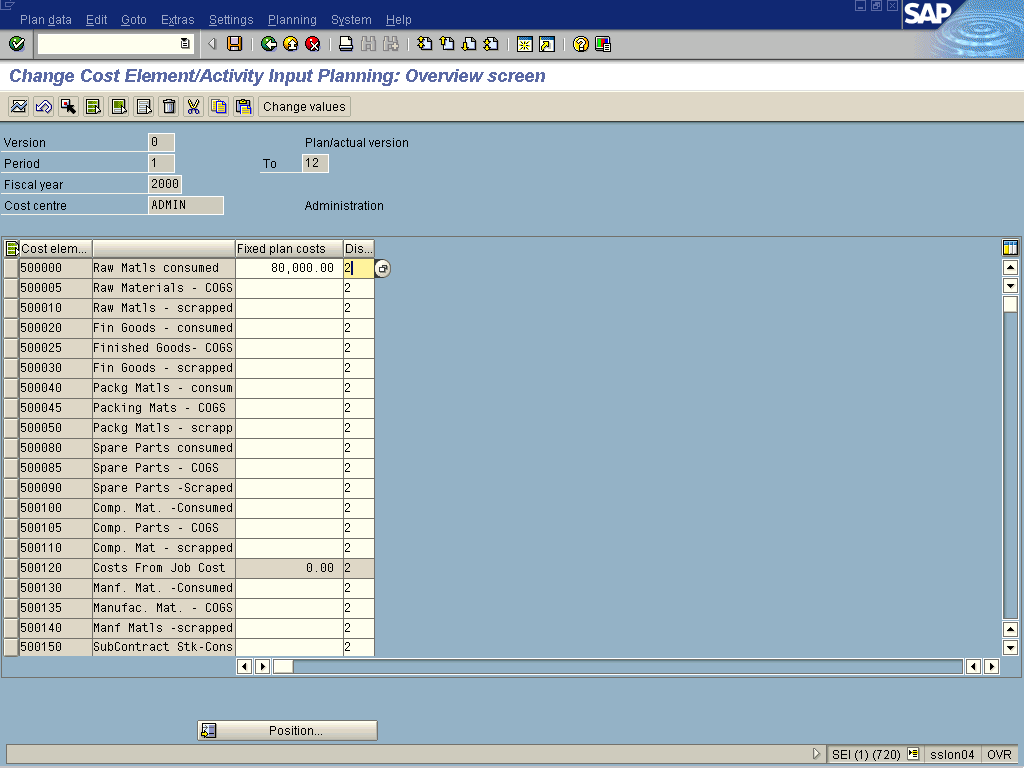Click the Cut scissors icon
1024x768 pixels.
[x=194, y=107]
